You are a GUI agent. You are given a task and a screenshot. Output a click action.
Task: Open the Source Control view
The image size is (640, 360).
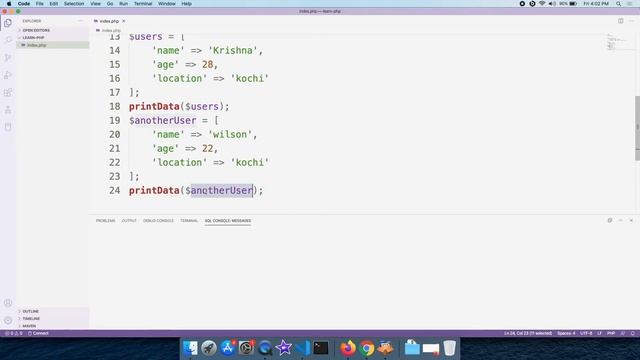(8, 58)
